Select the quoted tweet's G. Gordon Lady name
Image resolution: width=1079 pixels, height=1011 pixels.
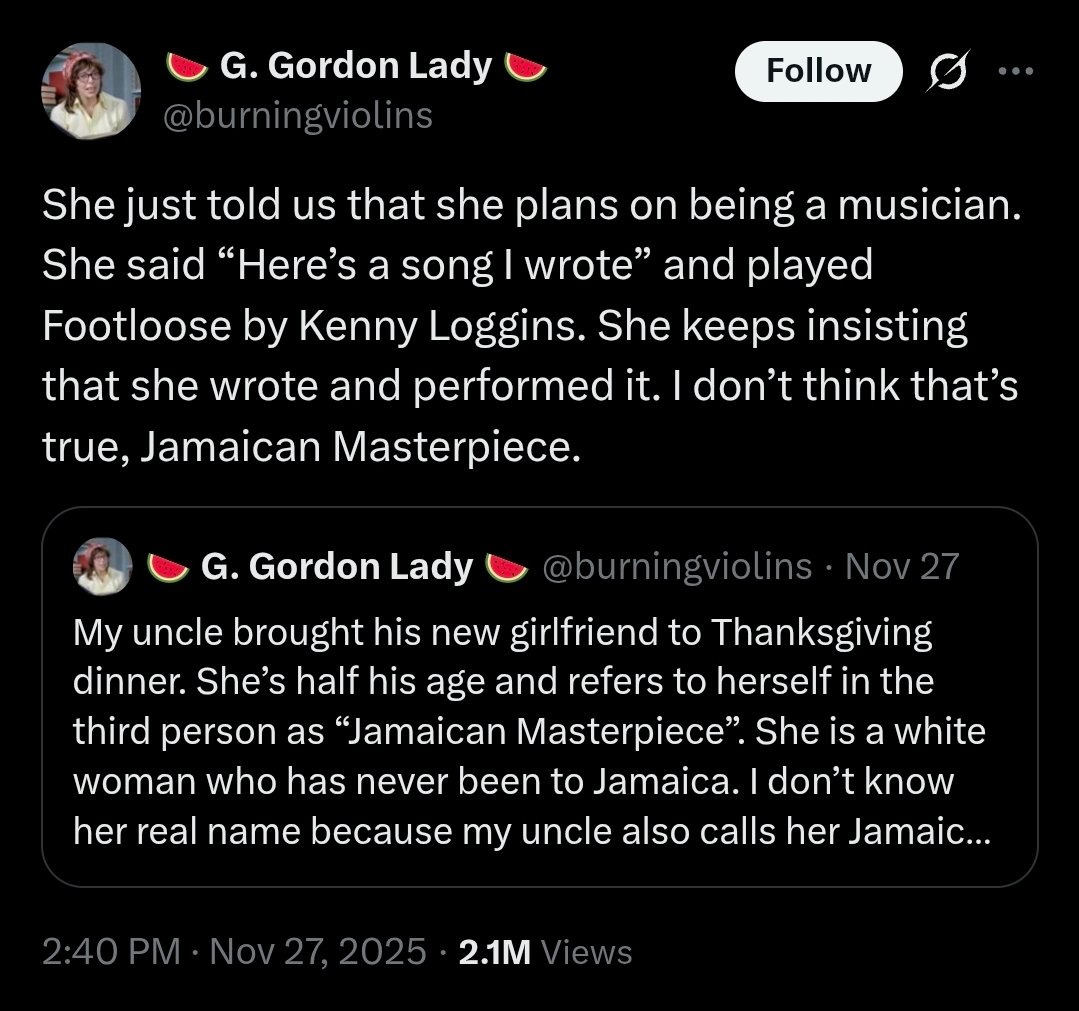tap(336, 567)
